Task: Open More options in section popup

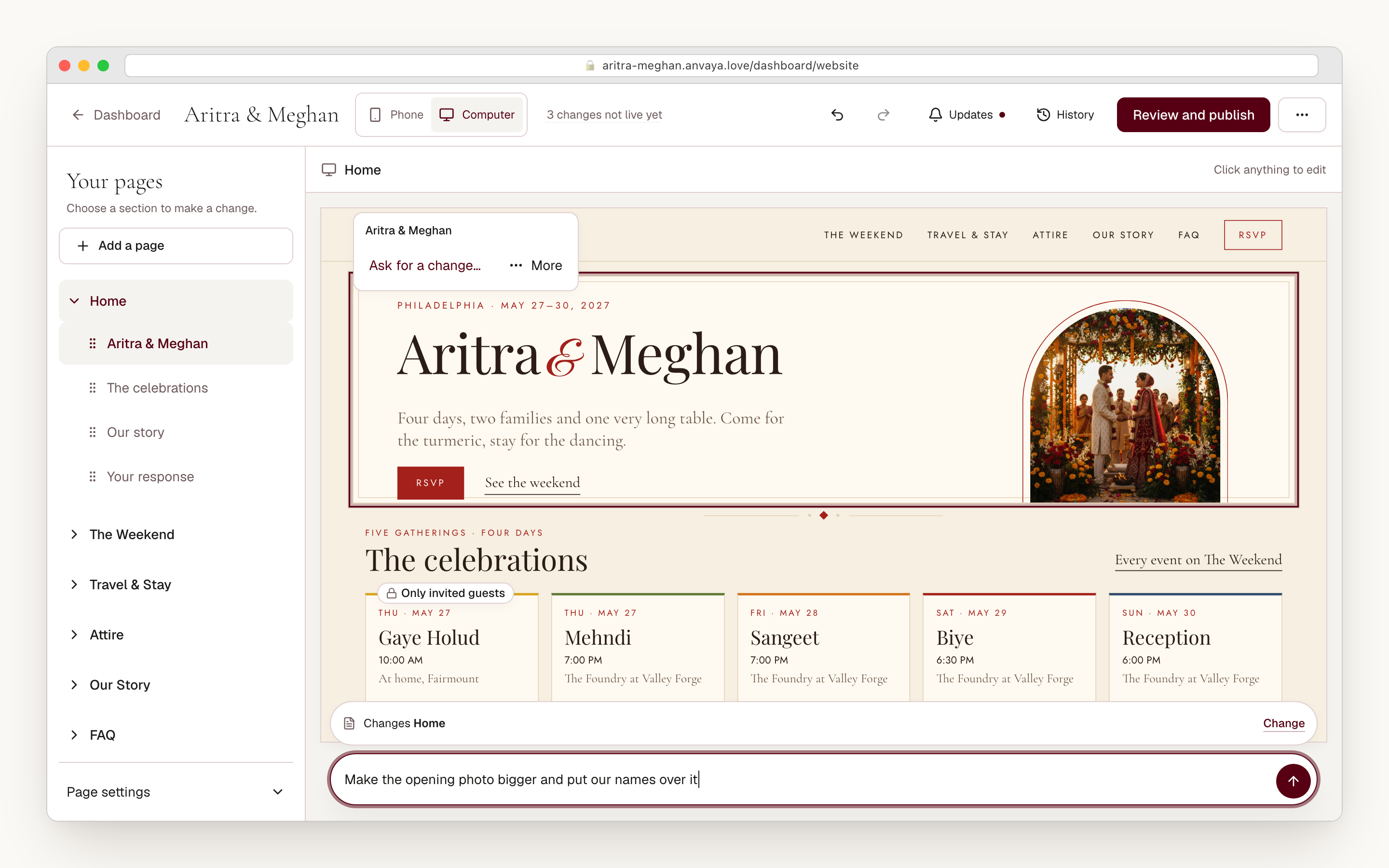Action: (x=535, y=265)
